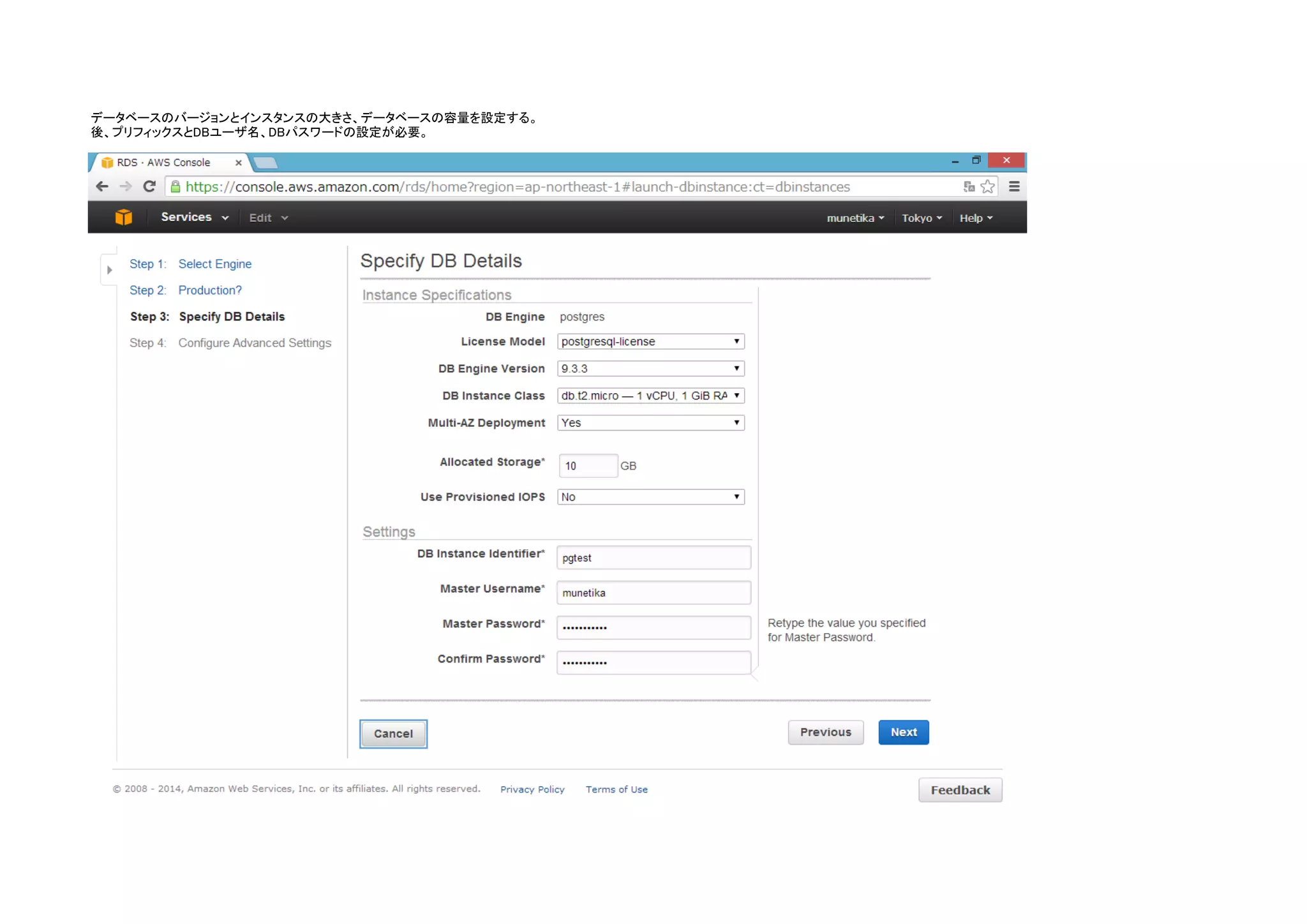Open the Help menu
The image size is (1307, 924).
pyautogui.click(x=976, y=218)
